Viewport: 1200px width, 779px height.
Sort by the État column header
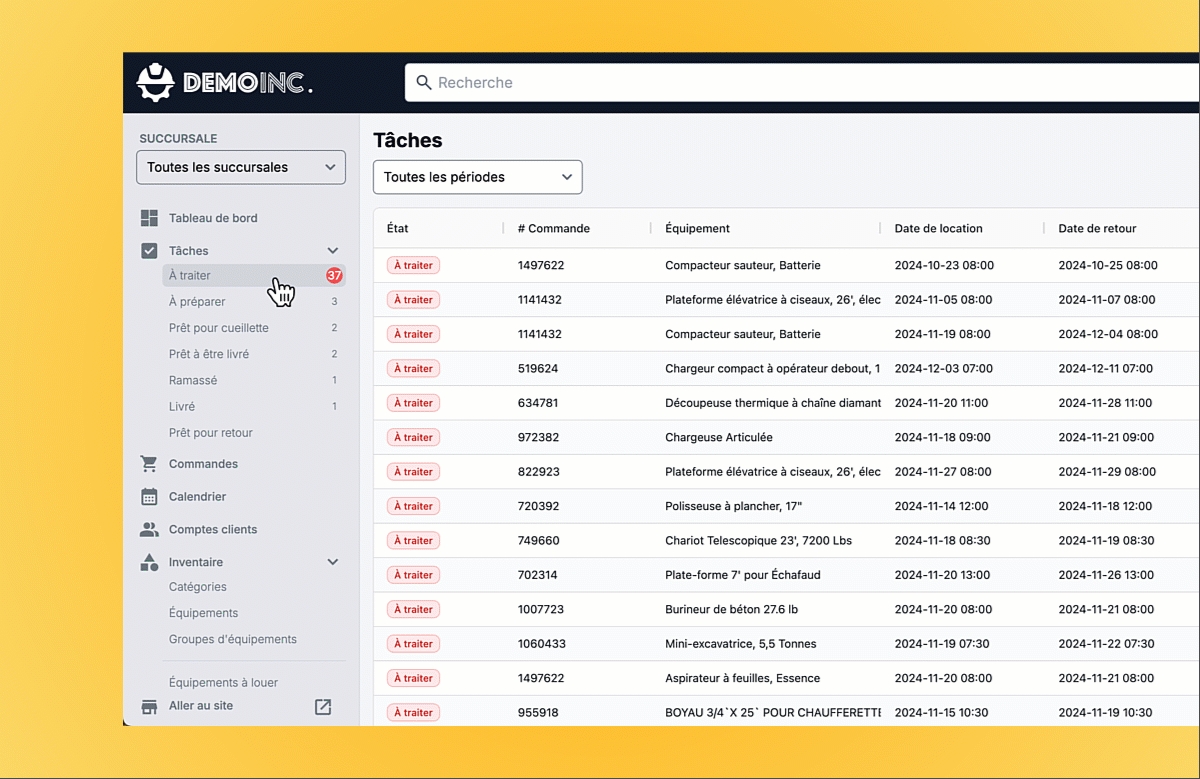[x=398, y=228]
